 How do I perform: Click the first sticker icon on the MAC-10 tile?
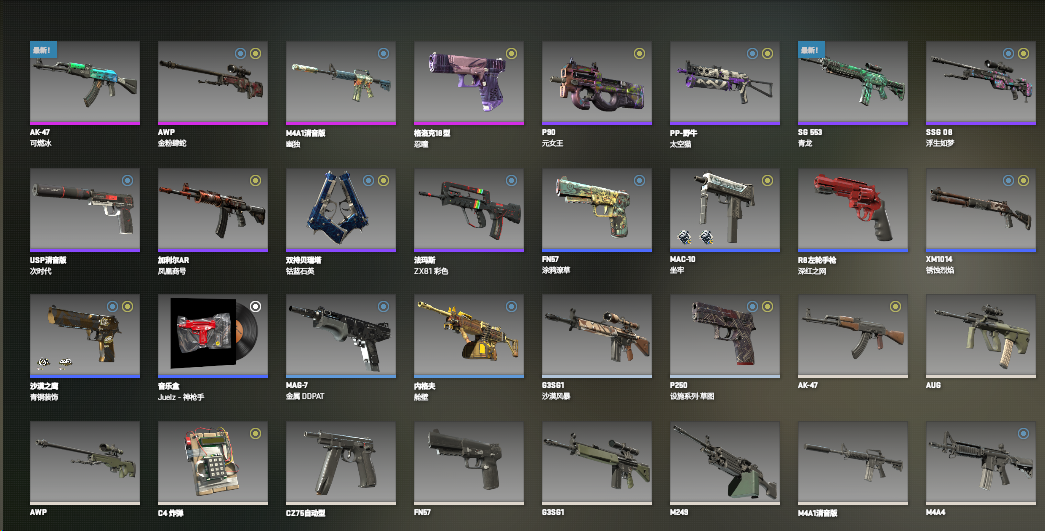684,236
